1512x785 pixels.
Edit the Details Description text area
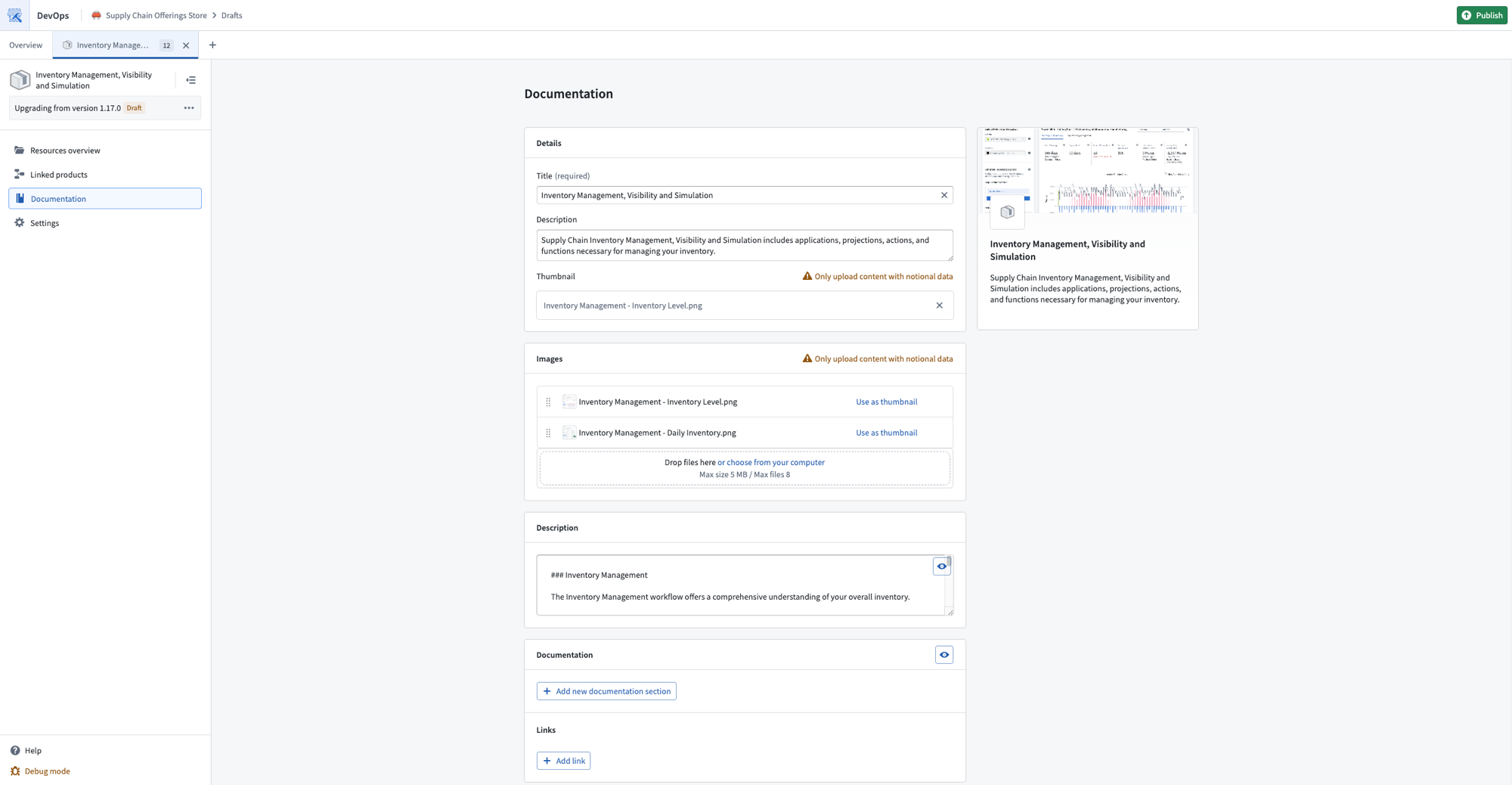point(745,246)
